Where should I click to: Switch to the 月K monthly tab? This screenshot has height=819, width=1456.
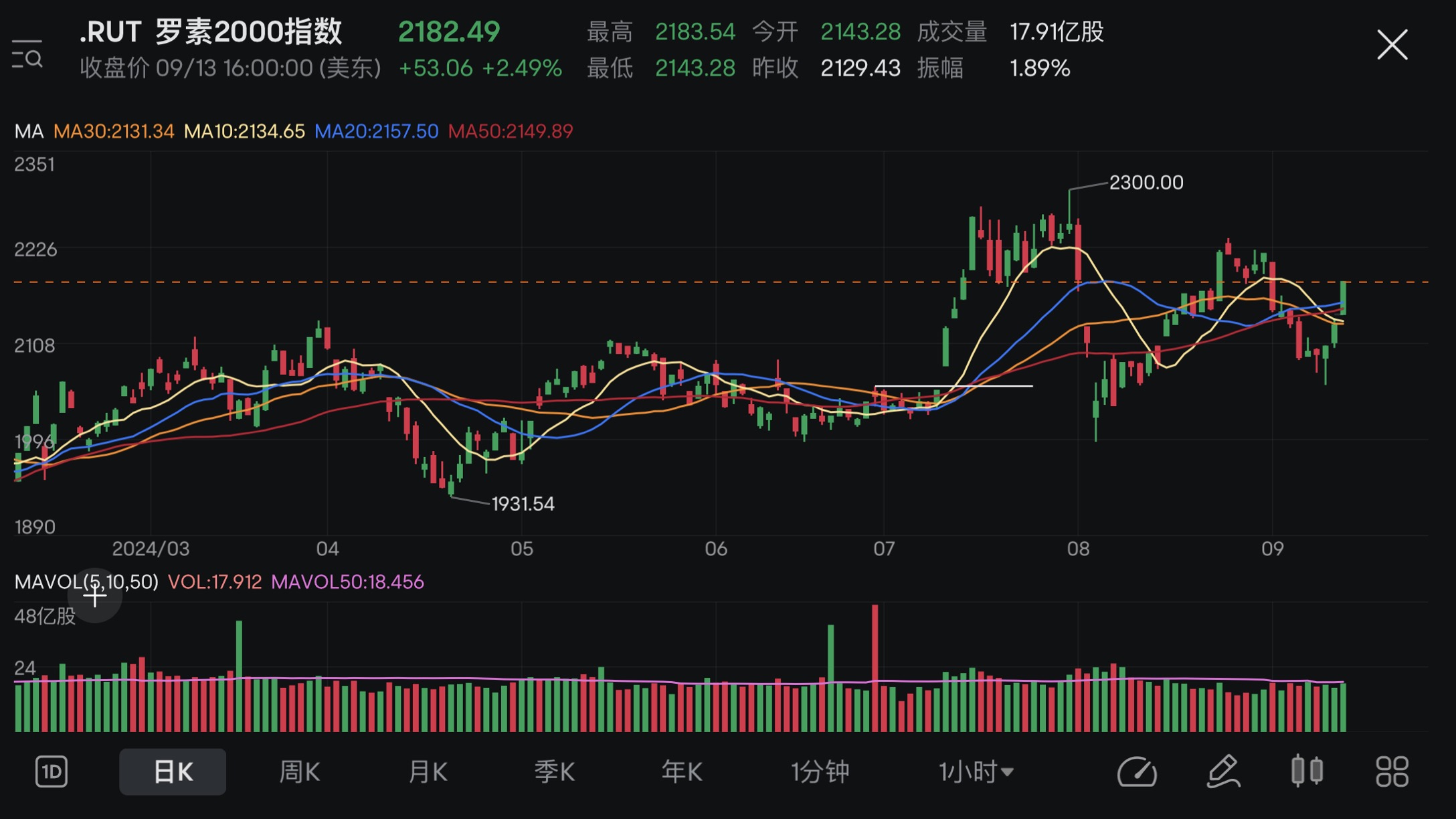pyautogui.click(x=427, y=771)
